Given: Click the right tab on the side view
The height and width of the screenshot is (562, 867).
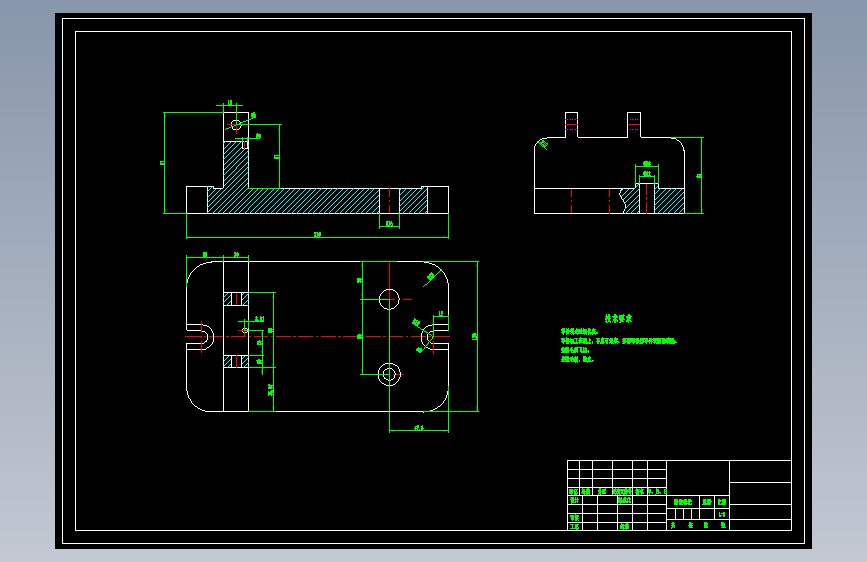Looking at the screenshot, I should point(634,125).
